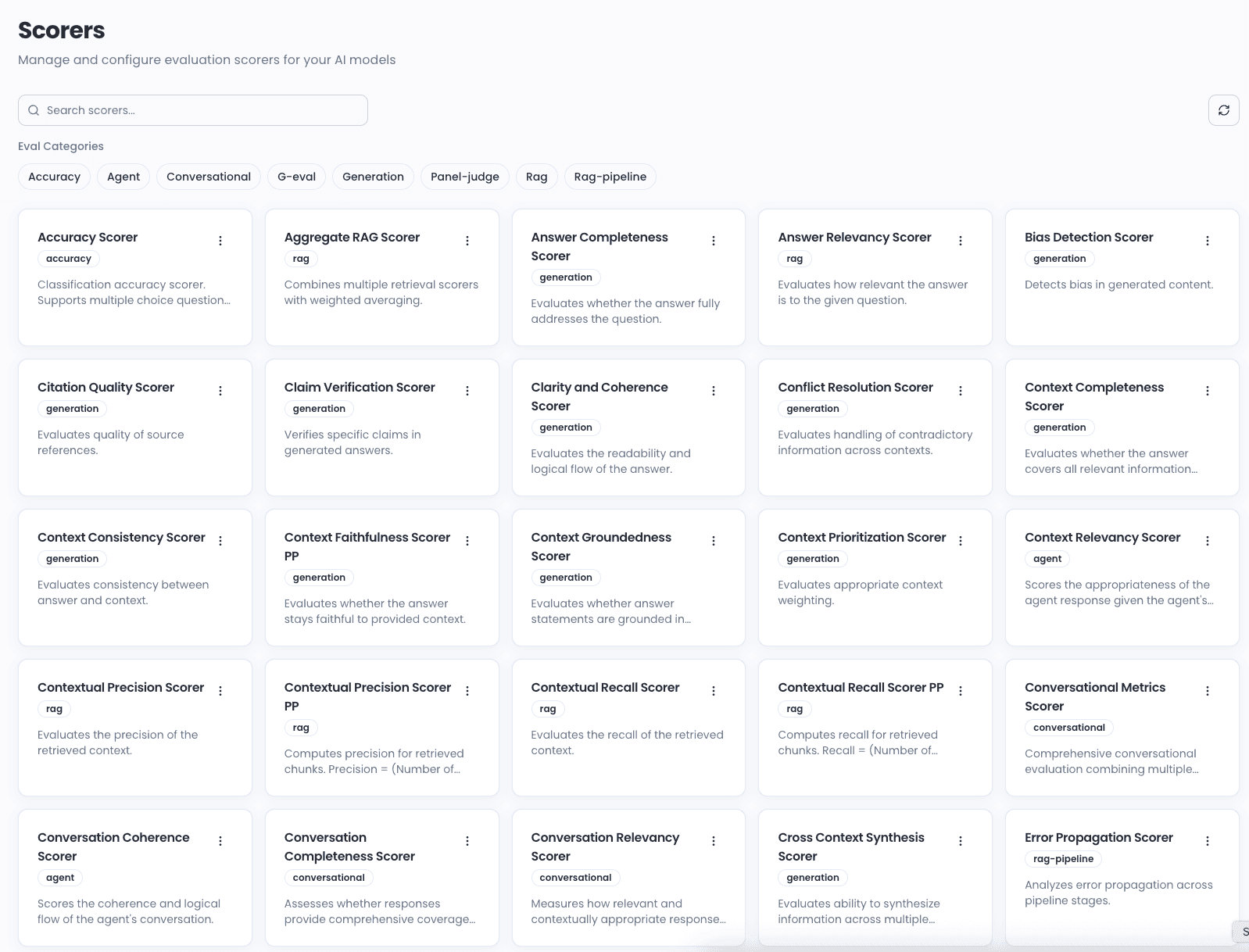Open the Context Relevancy Scorer options menu
Image resolution: width=1249 pixels, height=952 pixels.
click(x=1208, y=541)
